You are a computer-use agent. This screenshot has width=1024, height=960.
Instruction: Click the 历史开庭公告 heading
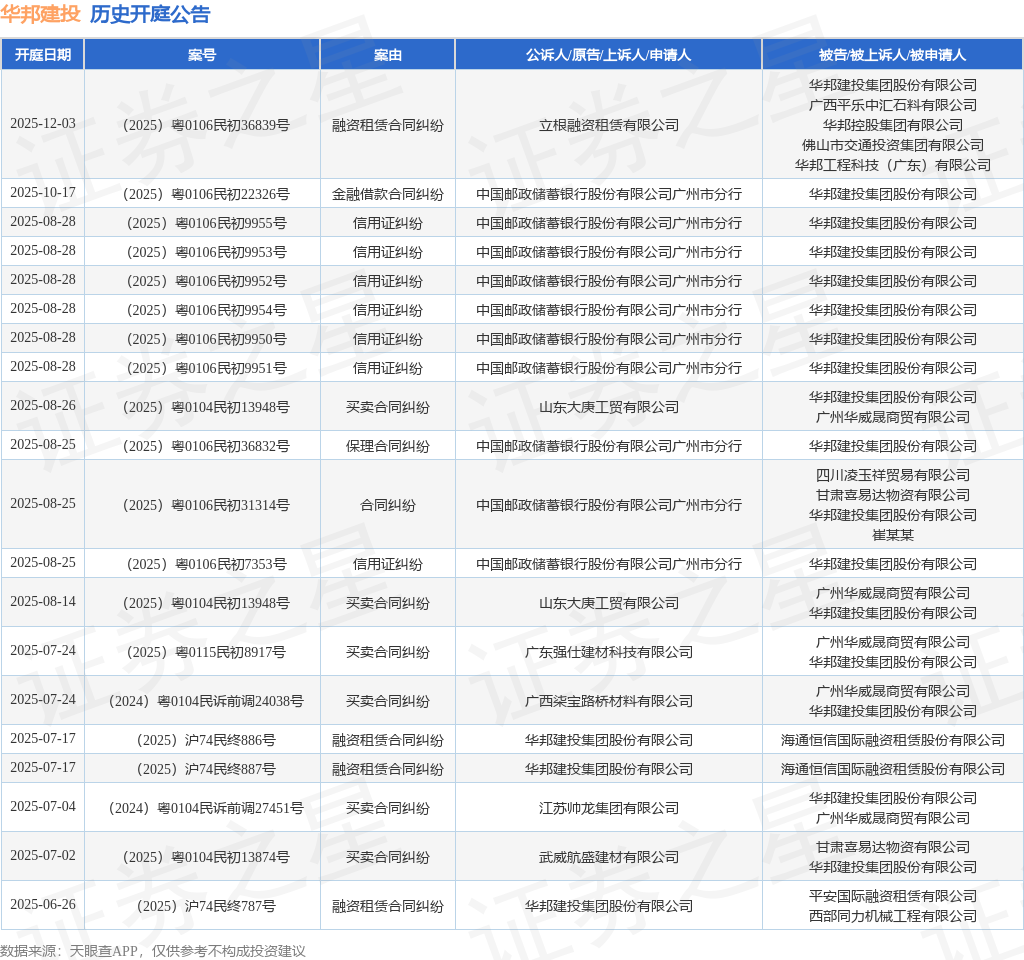tap(150, 14)
